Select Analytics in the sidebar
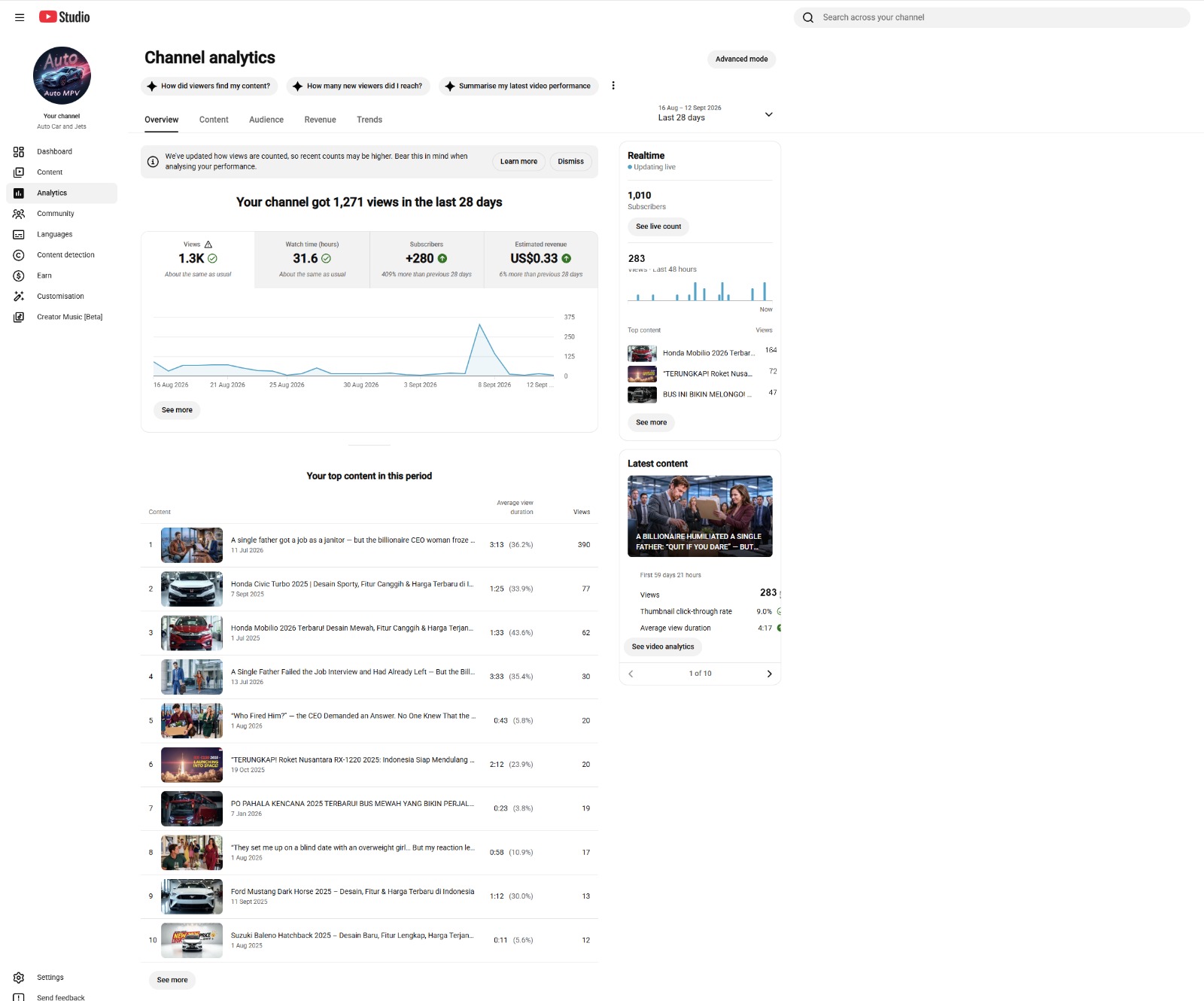The image size is (1204, 1001). 62,193
